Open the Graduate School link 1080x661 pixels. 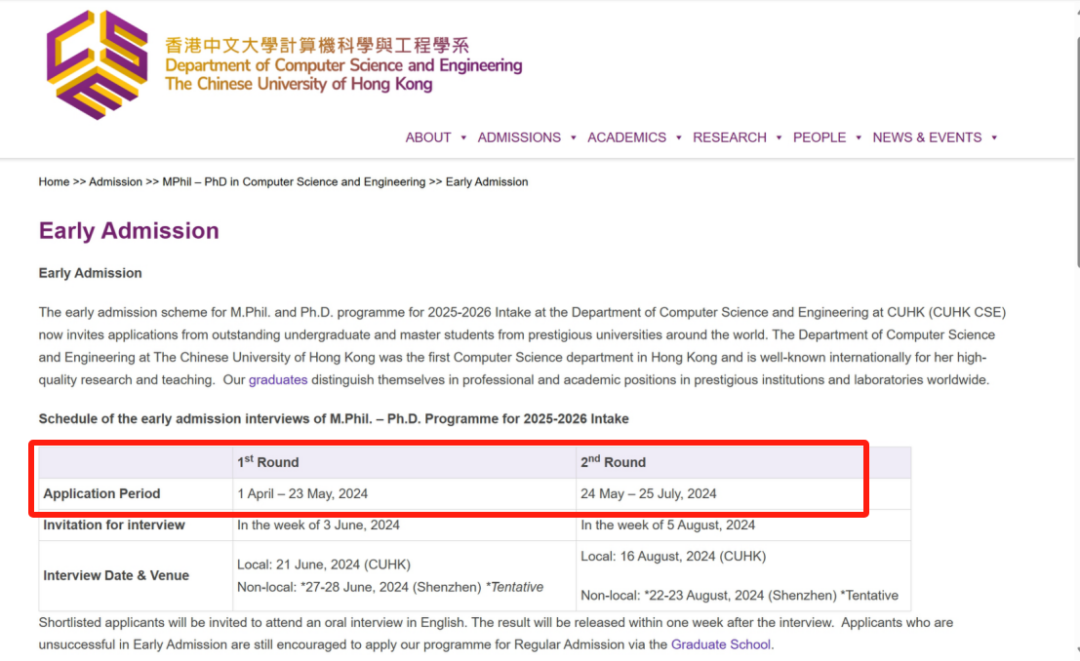tap(720, 644)
